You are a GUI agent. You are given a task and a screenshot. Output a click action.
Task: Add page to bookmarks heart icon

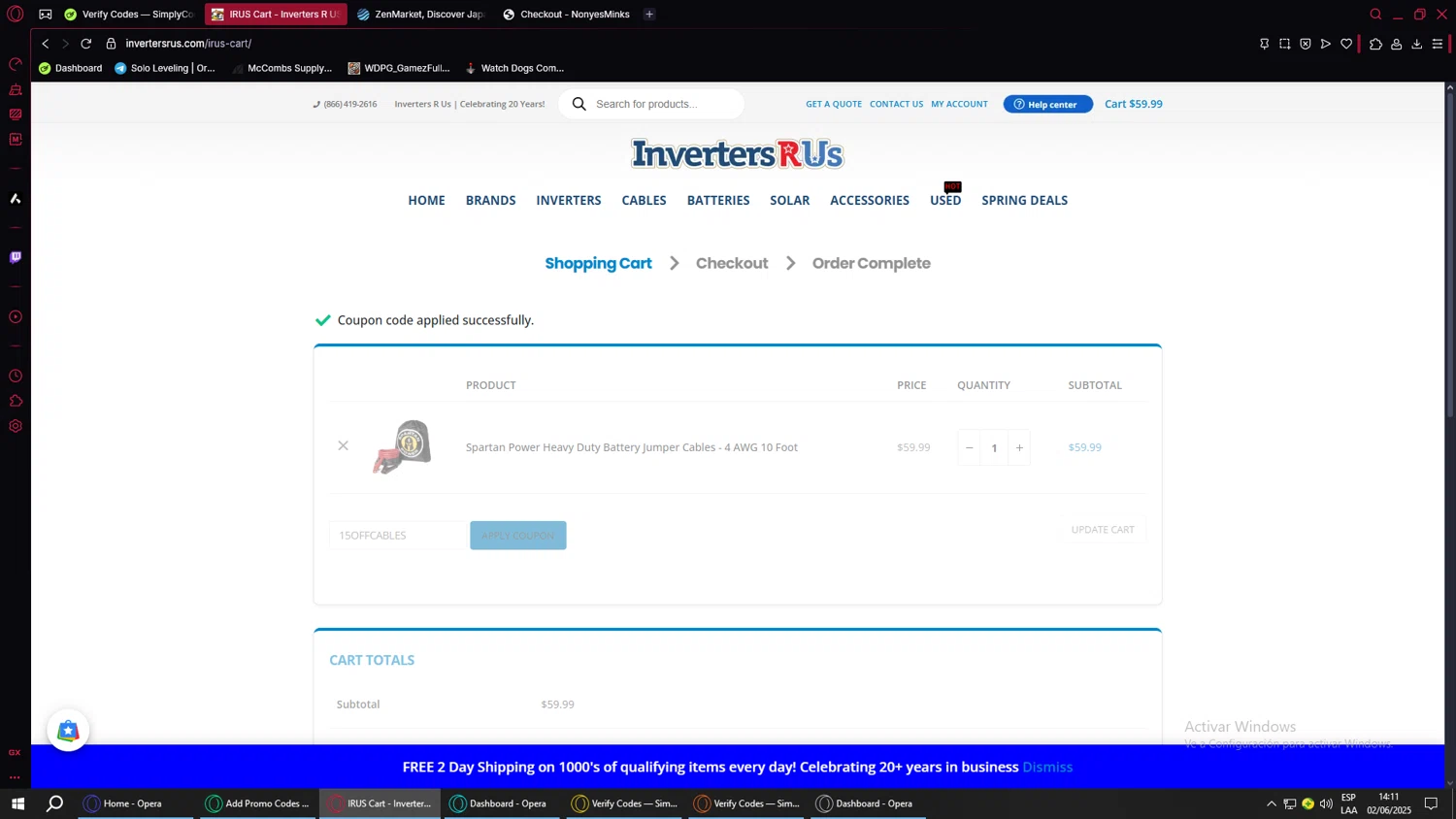[x=1346, y=44]
